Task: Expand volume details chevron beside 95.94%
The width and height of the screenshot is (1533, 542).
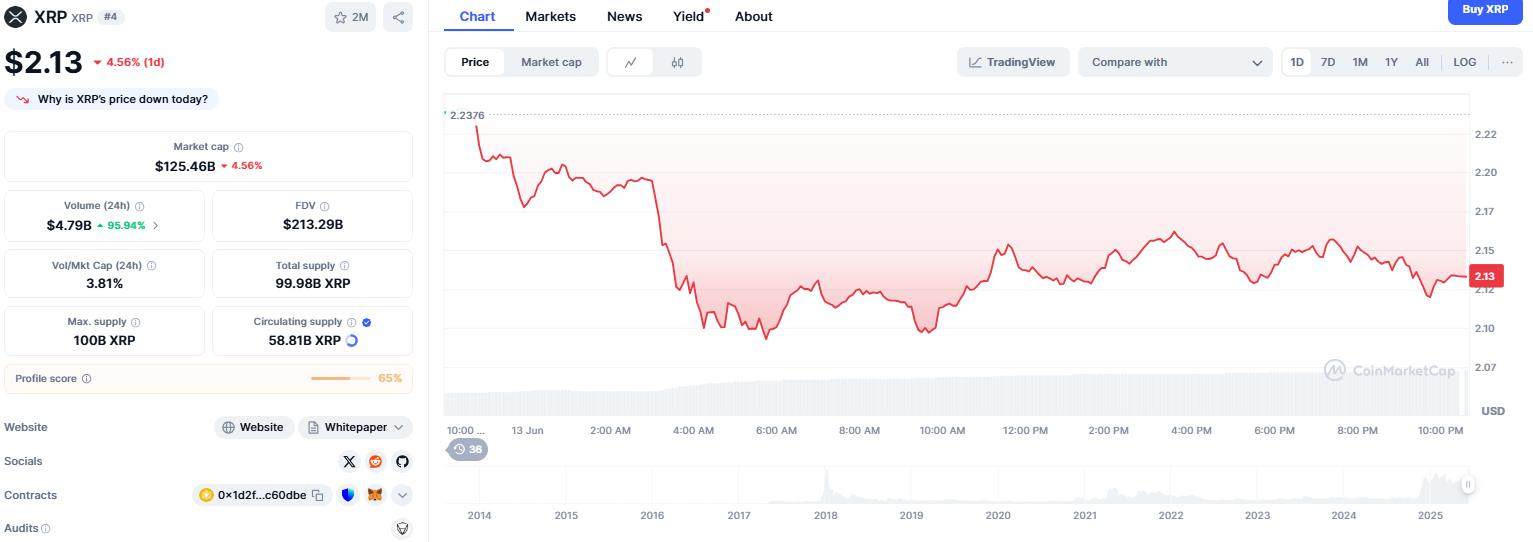Action: [x=155, y=225]
